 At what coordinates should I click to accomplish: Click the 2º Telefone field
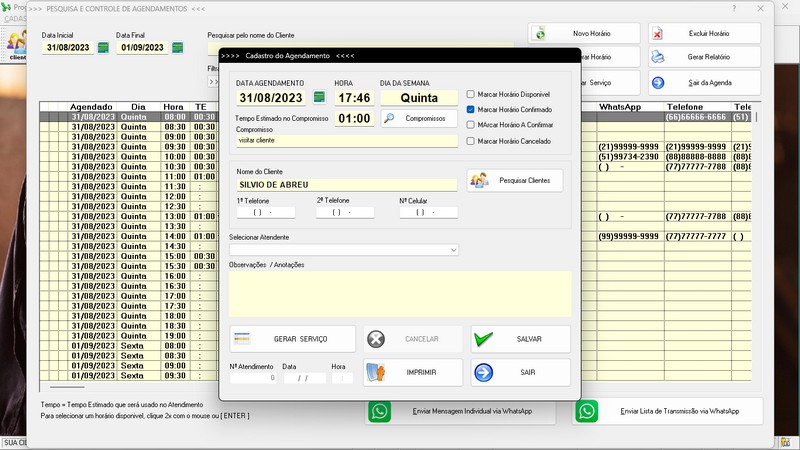pos(345,212)
